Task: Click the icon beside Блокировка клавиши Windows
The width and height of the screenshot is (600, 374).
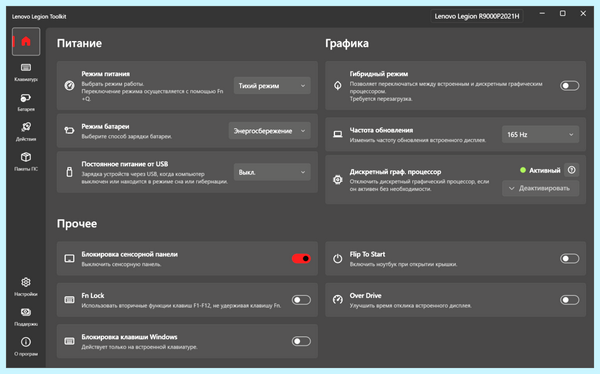Action: point(69,341)
